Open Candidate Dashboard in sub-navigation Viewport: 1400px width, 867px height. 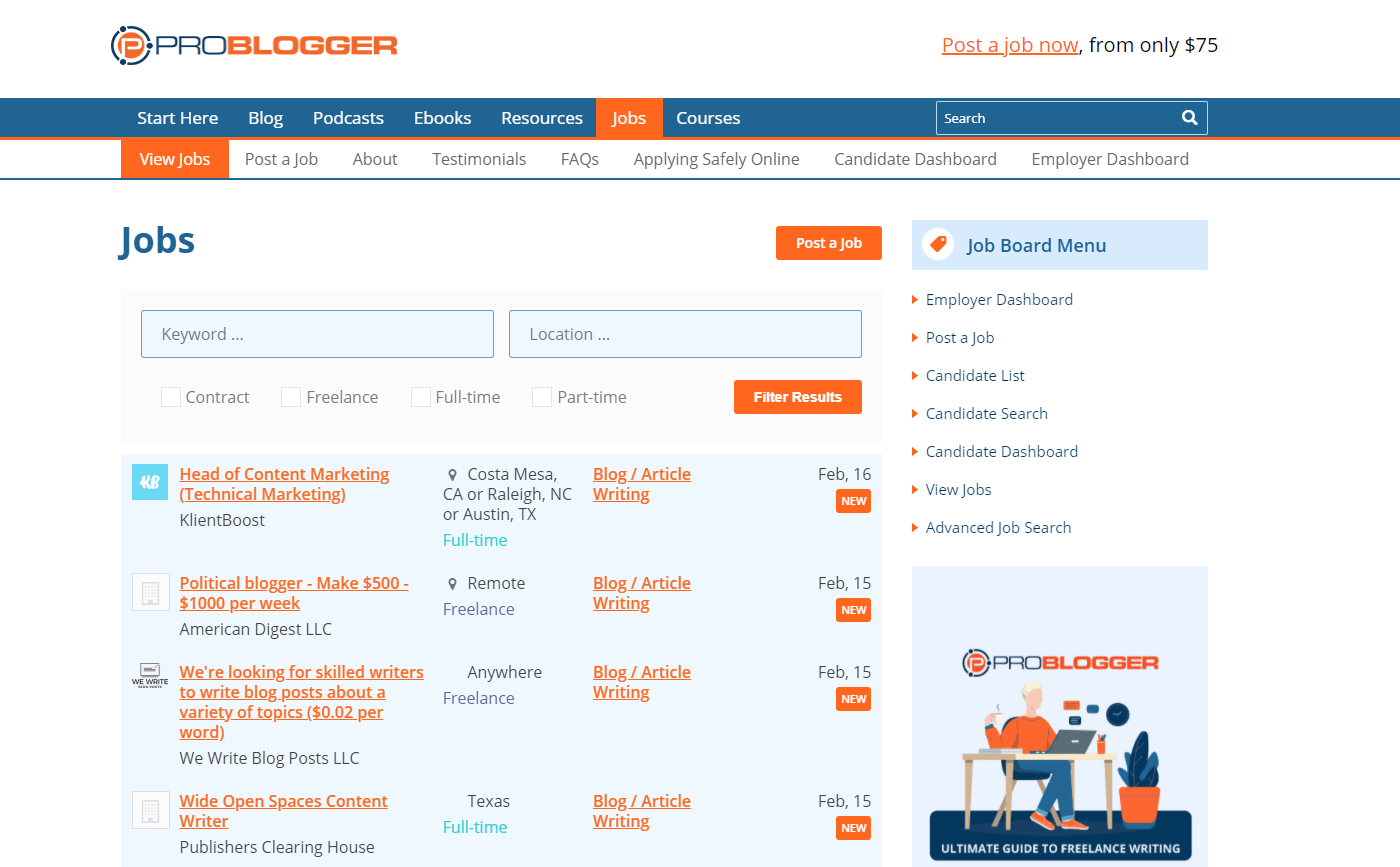(916, 159)
